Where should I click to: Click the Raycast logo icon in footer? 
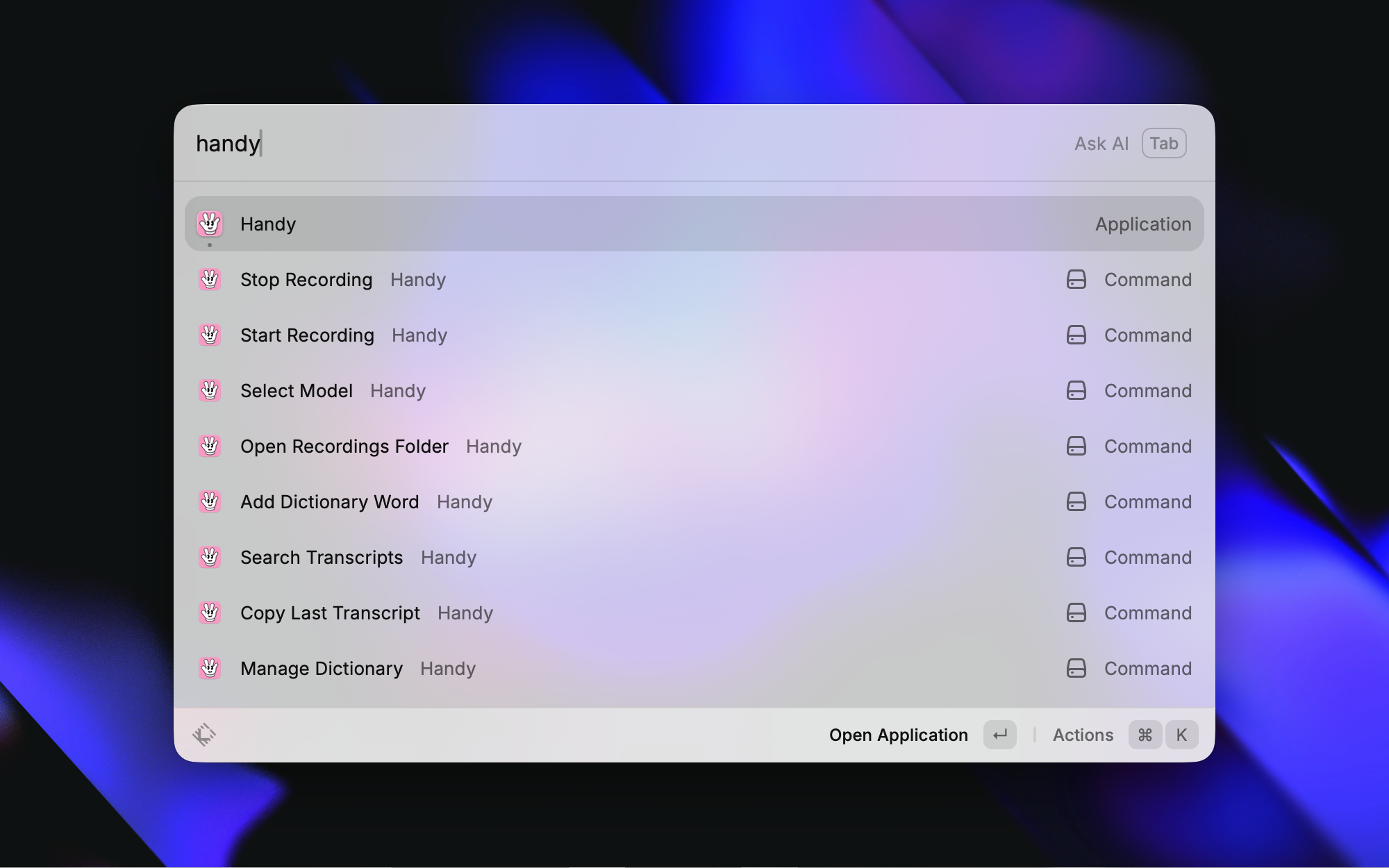tap(204, 735)
